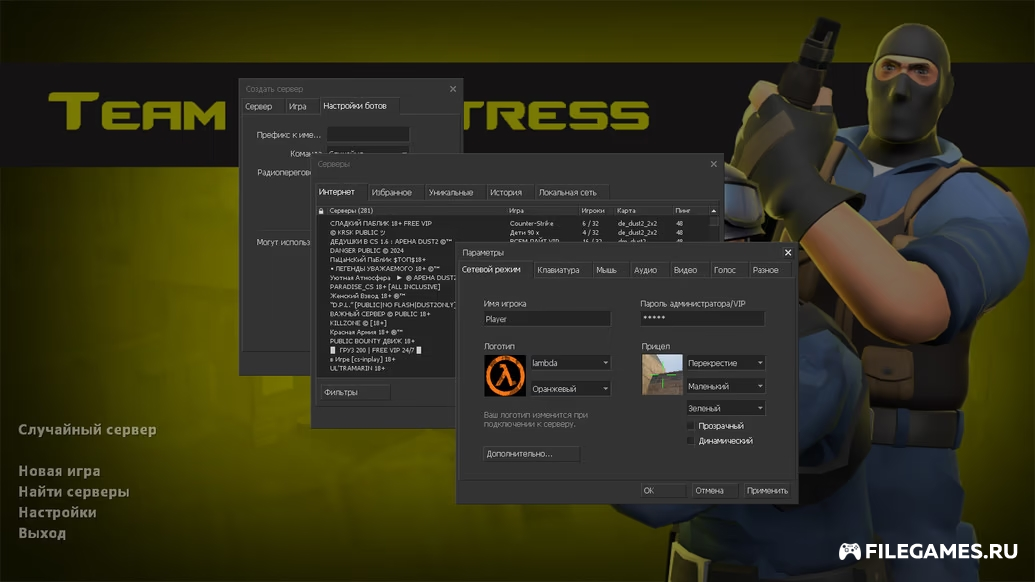Select server ПаЦанСкиЙ ПаБлик $ТОП$18+
Image resolution: width=1035 pixels, height=582 pixels.
378,260
